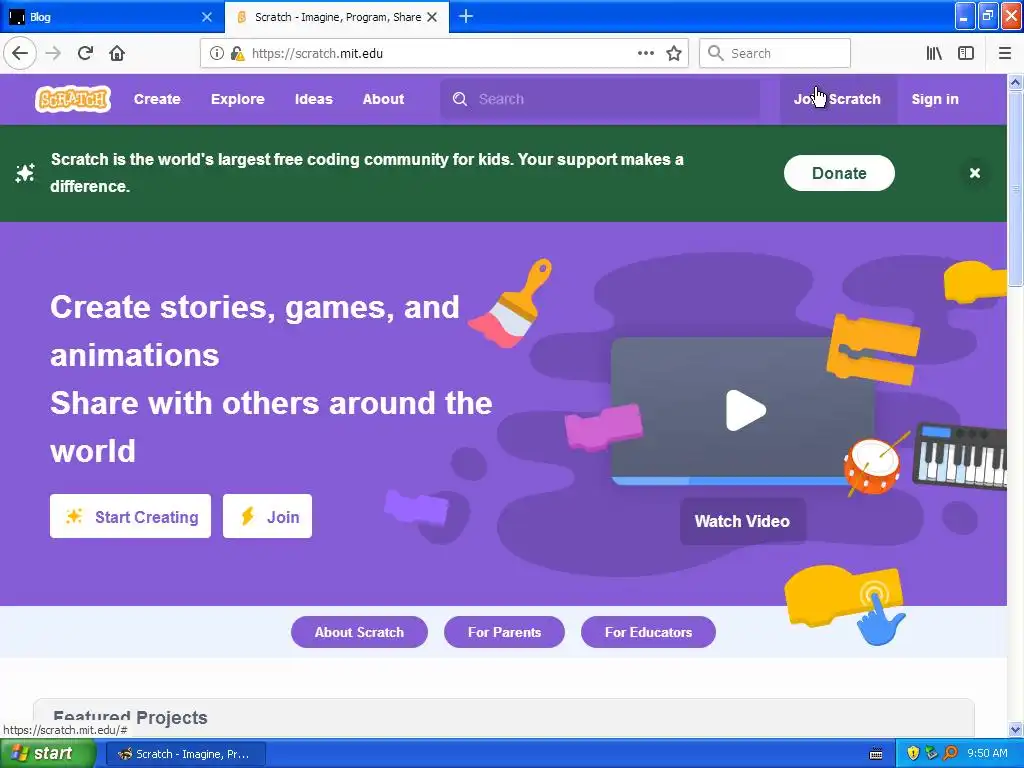This screenshot has width=1024, height=768.
Task: Close the Blog tab
Action: (207, 17)
